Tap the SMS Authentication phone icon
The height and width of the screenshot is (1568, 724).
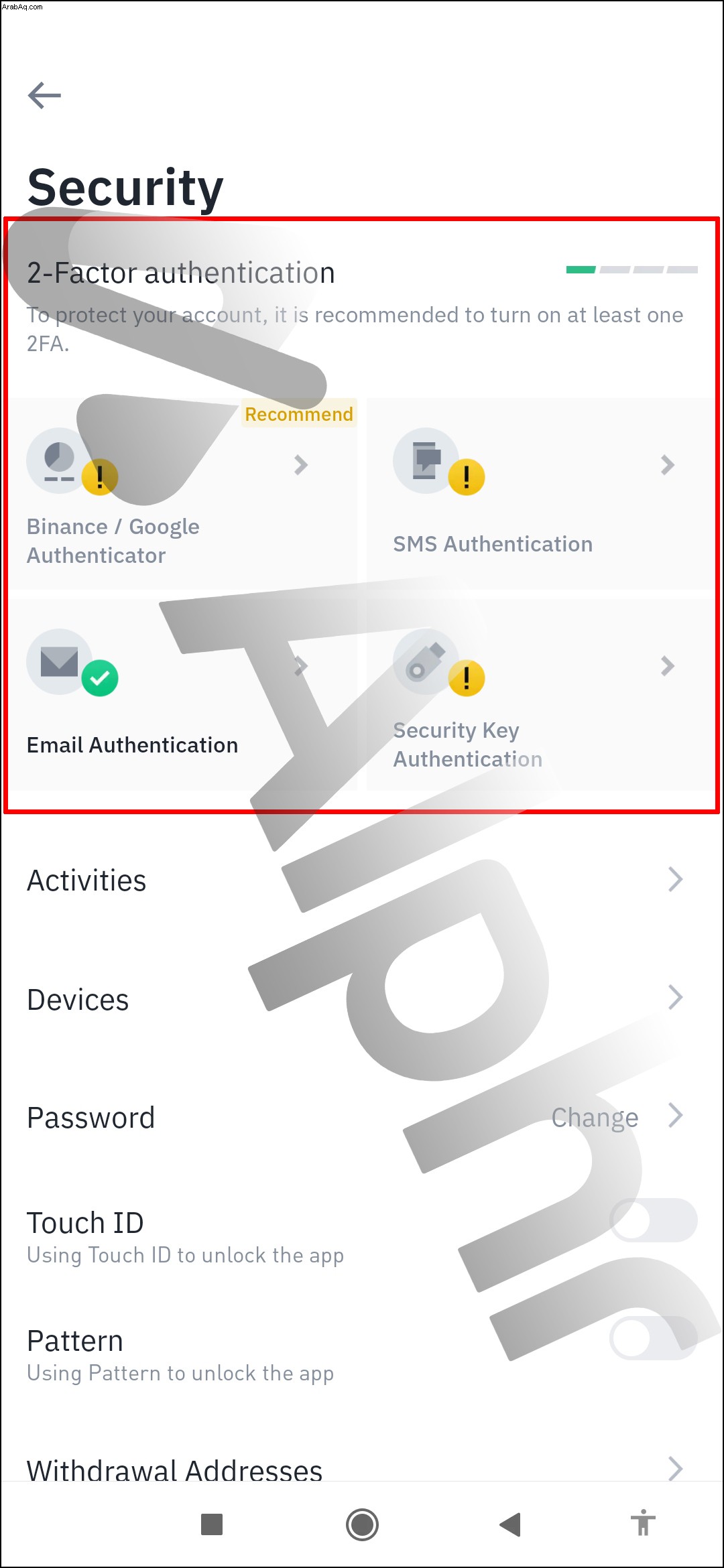coord(426,460)
